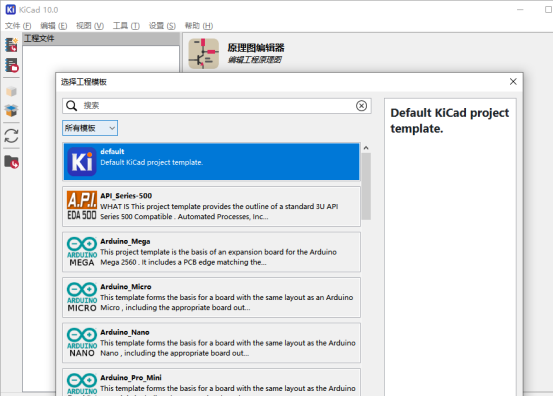Open the 所有模板 template filter dropdown

(90, 128)
